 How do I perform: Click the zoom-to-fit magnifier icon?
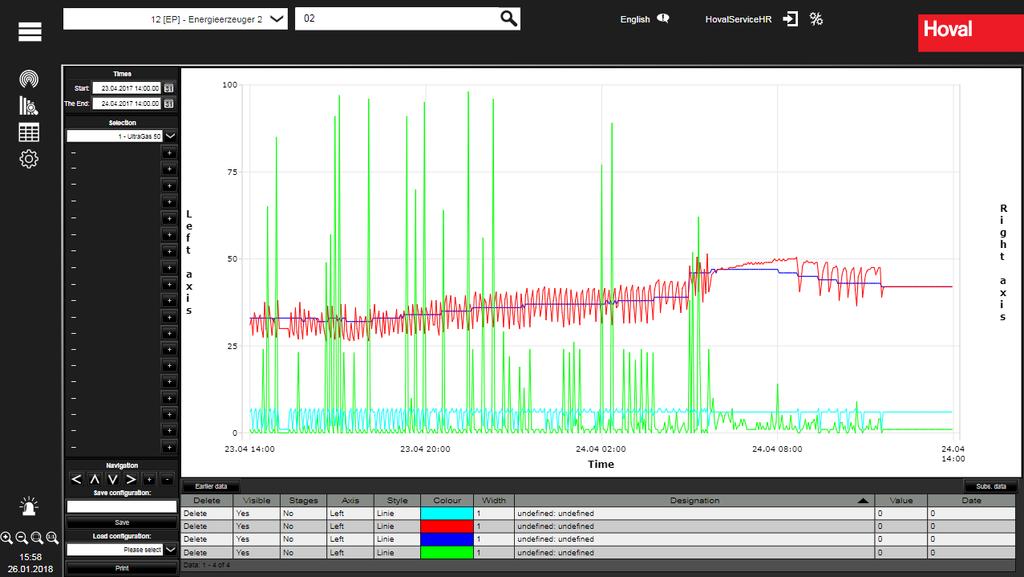tap(37, 538)
